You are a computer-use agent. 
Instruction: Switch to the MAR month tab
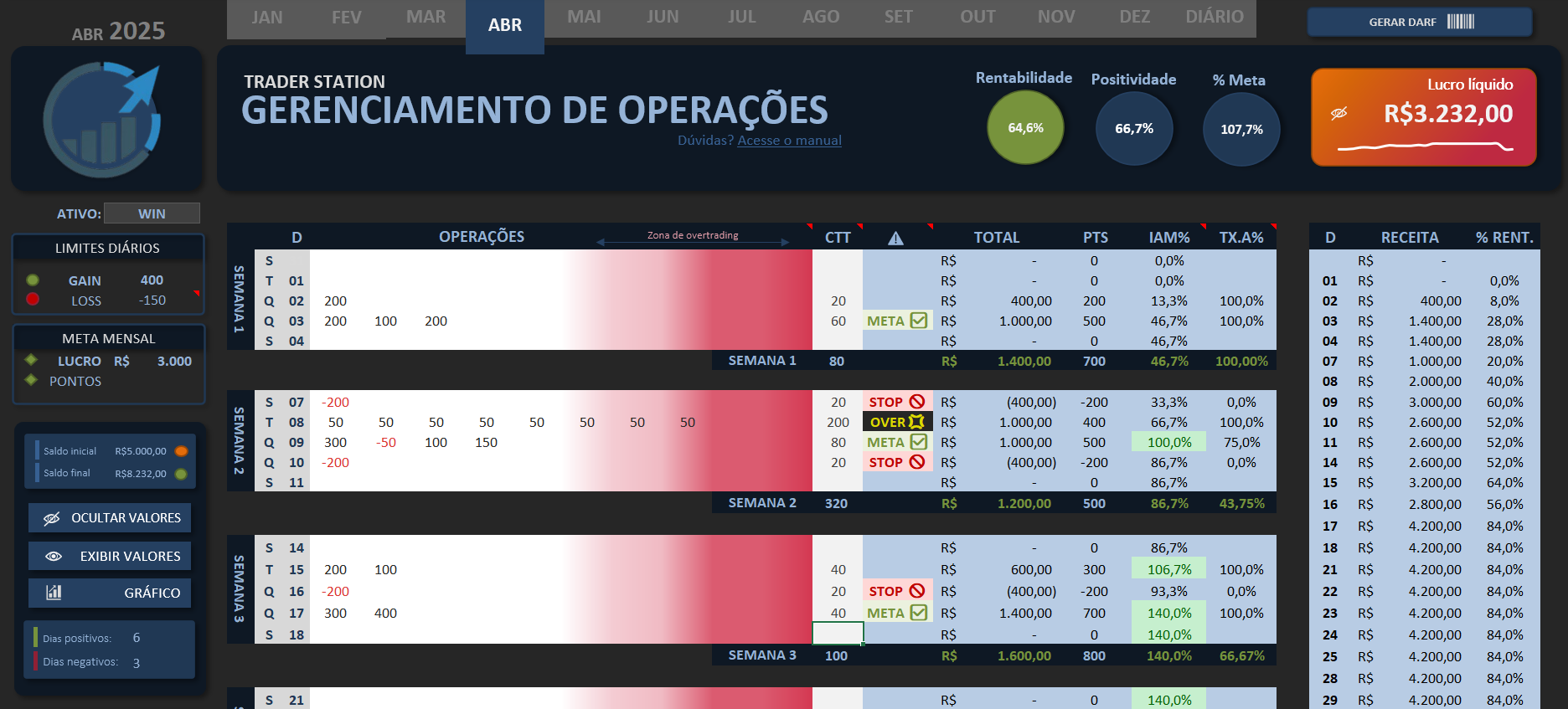(426, 18)
